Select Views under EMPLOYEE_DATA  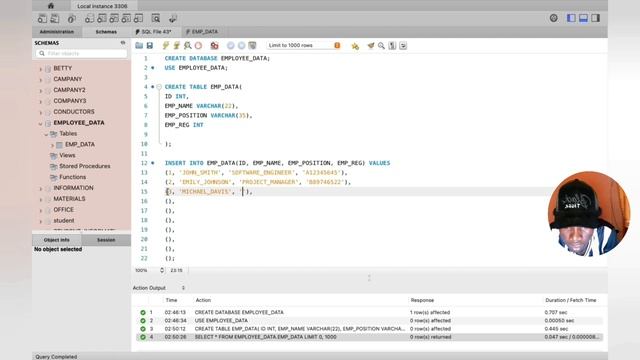coord(67,155)
